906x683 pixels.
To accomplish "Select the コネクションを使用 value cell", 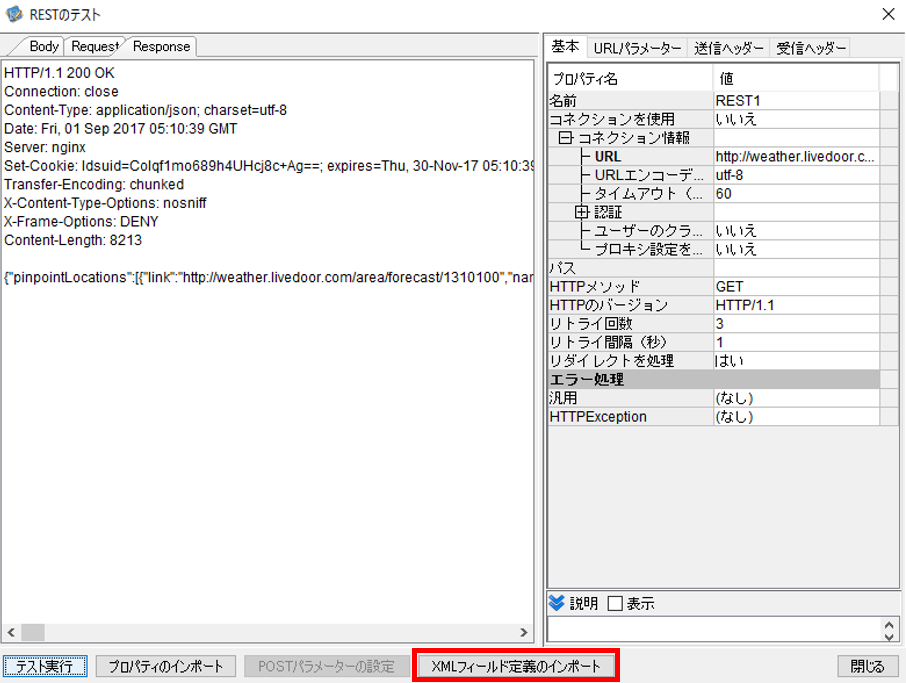I will [796, 119].
